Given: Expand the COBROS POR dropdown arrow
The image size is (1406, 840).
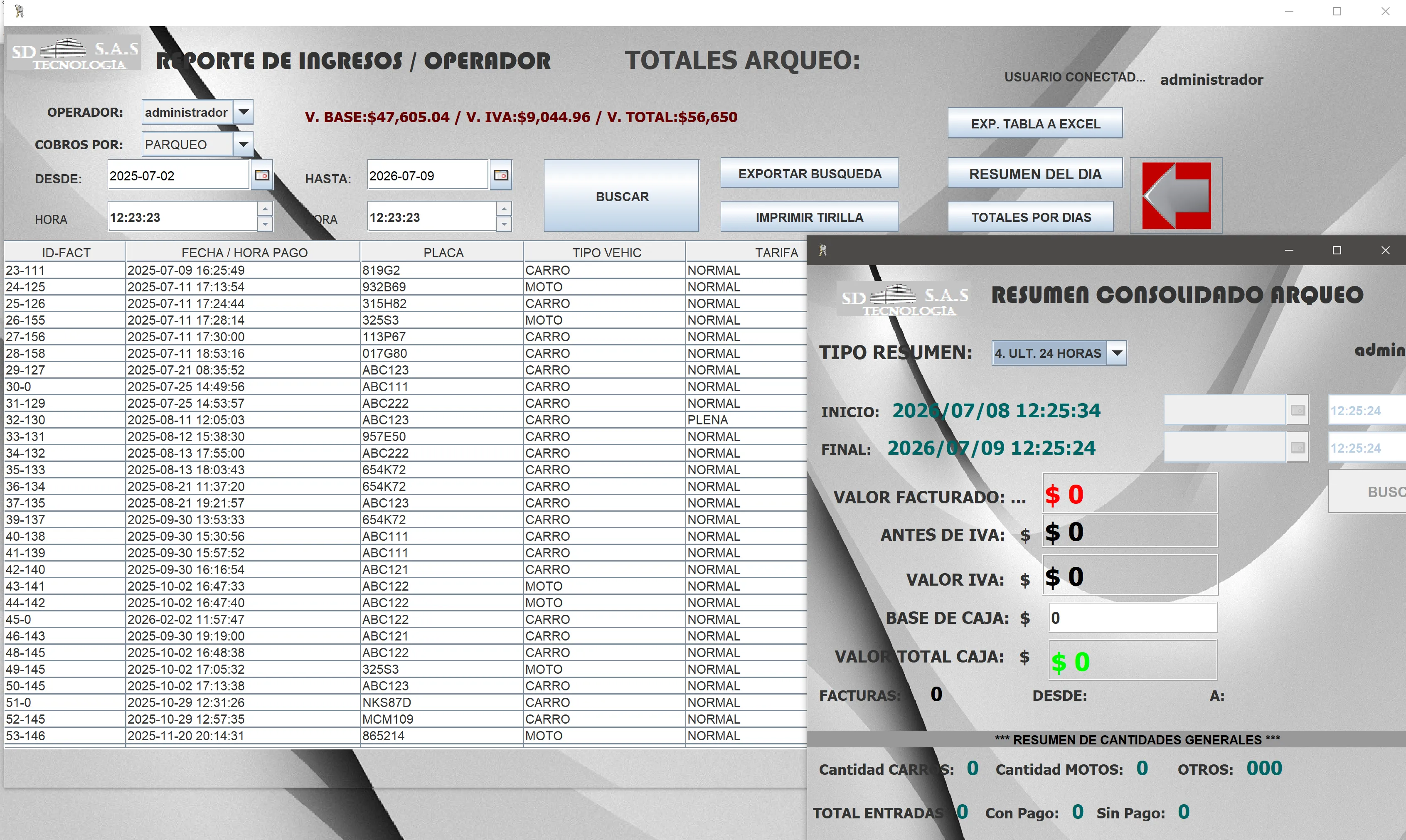Looking at the screenshot, I should tap(244, 144).
